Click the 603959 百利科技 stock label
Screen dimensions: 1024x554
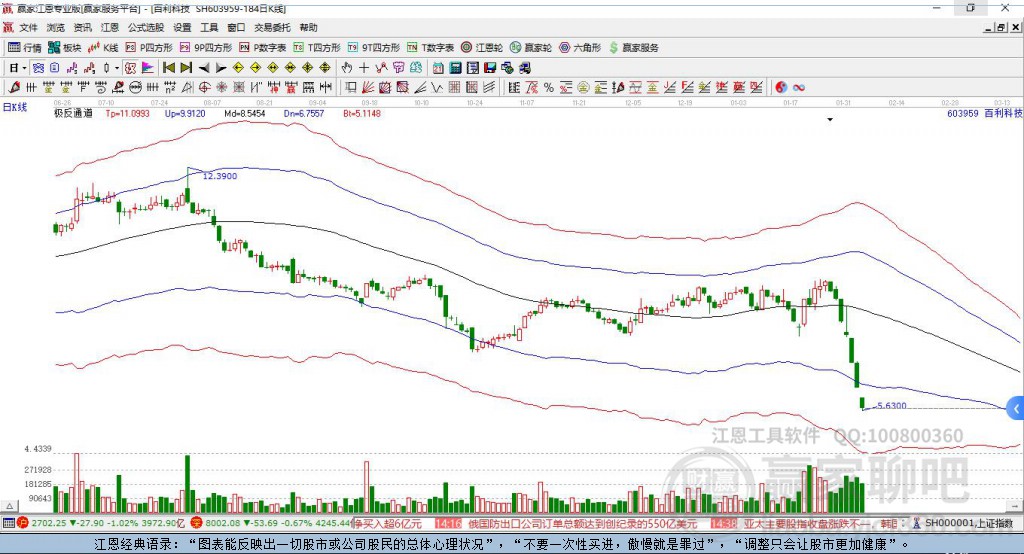[x=984, y=113]
